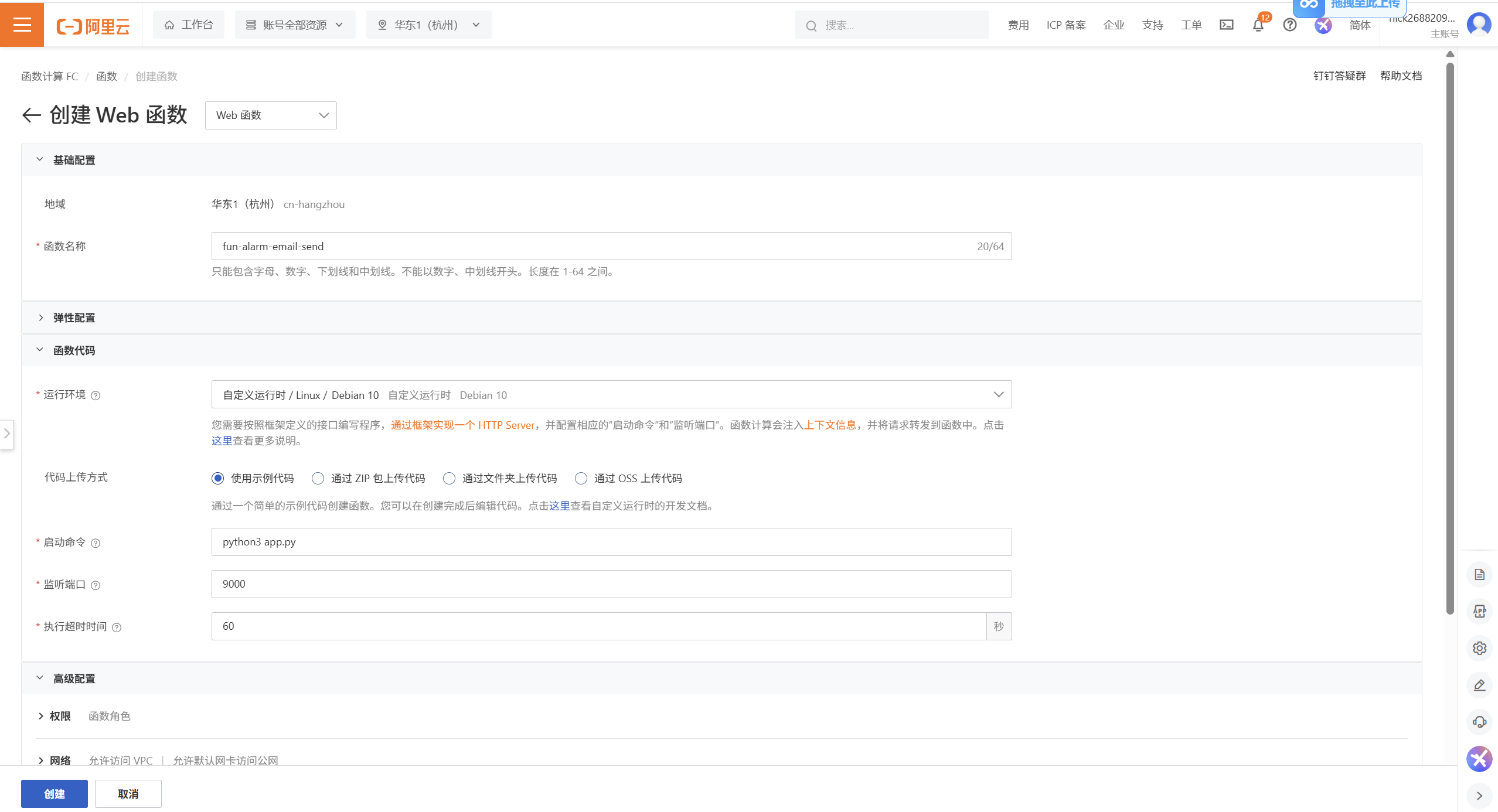The width and height of the screenshot is (1498, 812).
Task: Focus the 执行超时时间 input field
Action: [x=599, y=626]
